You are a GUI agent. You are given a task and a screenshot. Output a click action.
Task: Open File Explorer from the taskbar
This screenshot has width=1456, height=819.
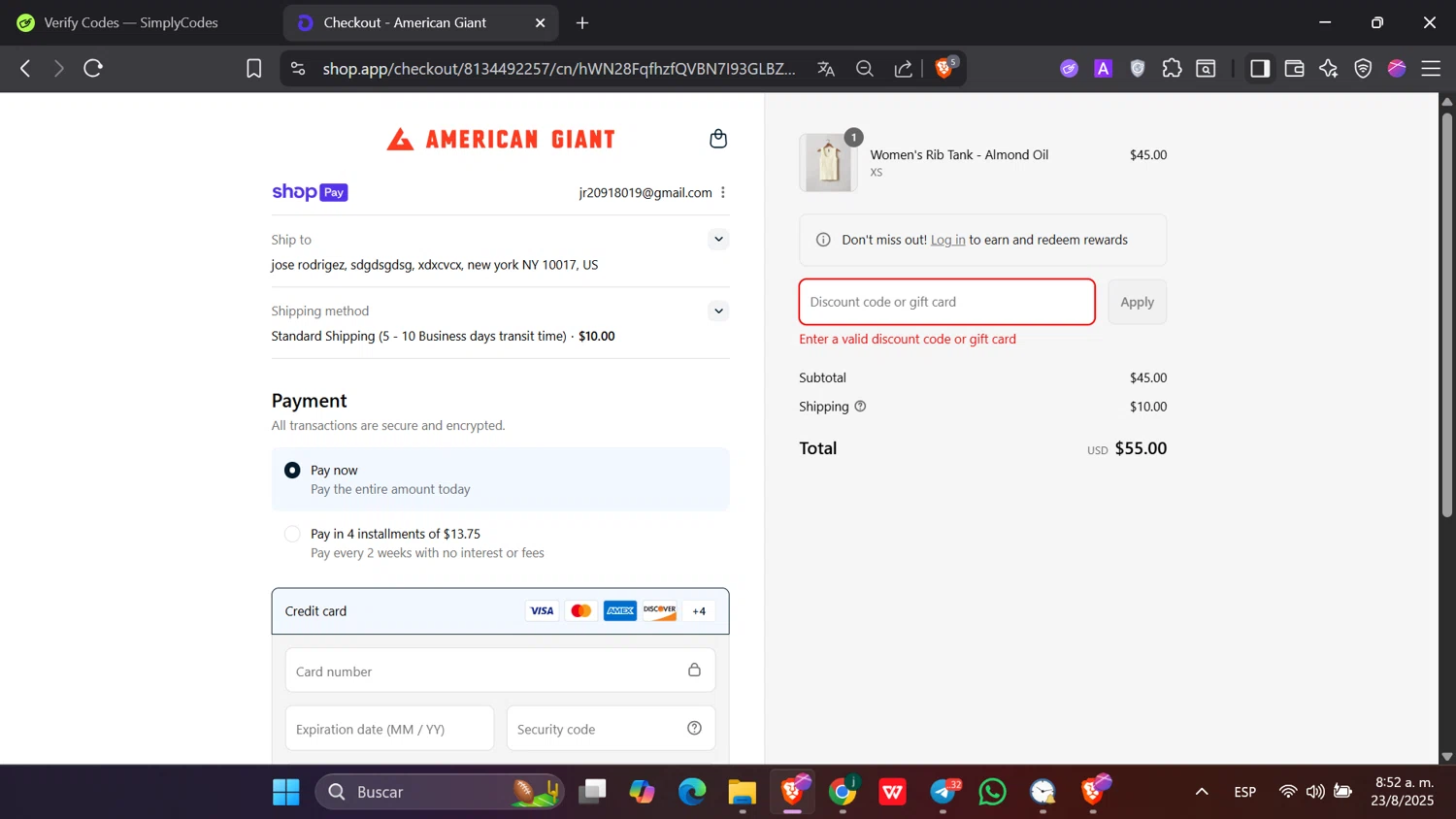coord(743,792)
